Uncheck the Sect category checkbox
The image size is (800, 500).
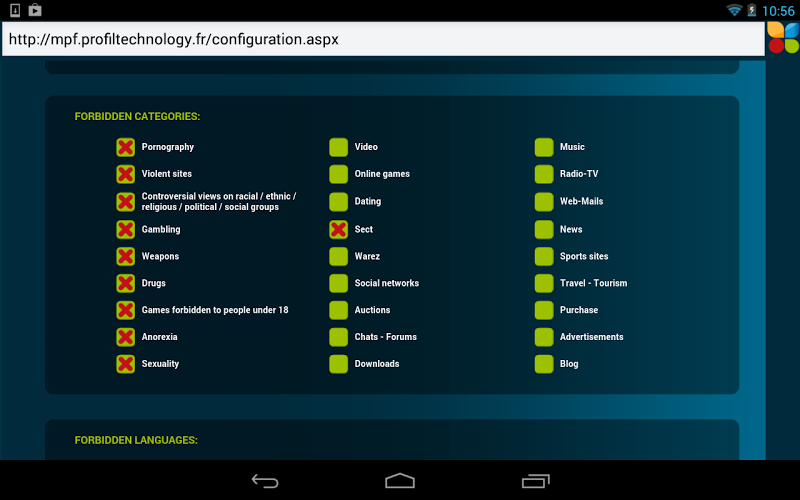338,230
